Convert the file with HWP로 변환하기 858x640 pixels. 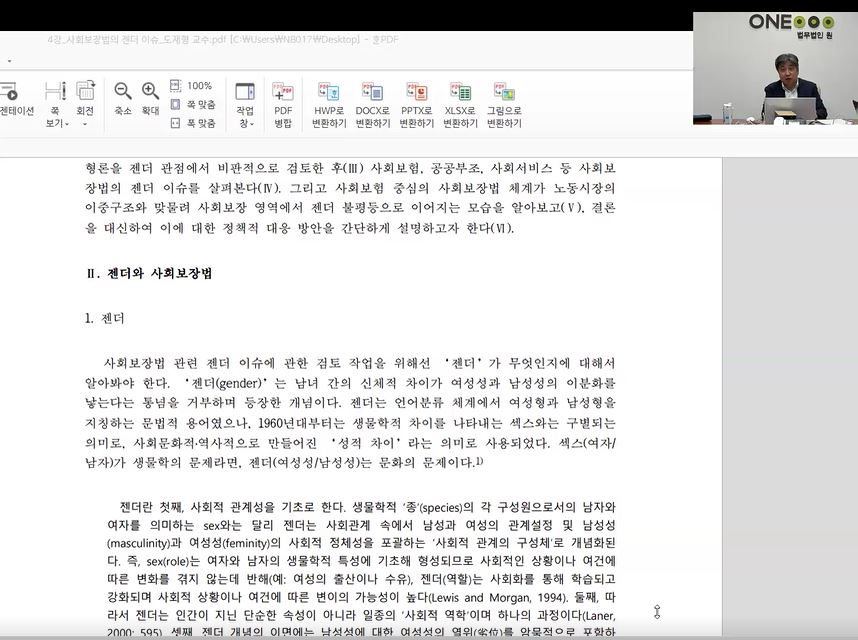329,105
